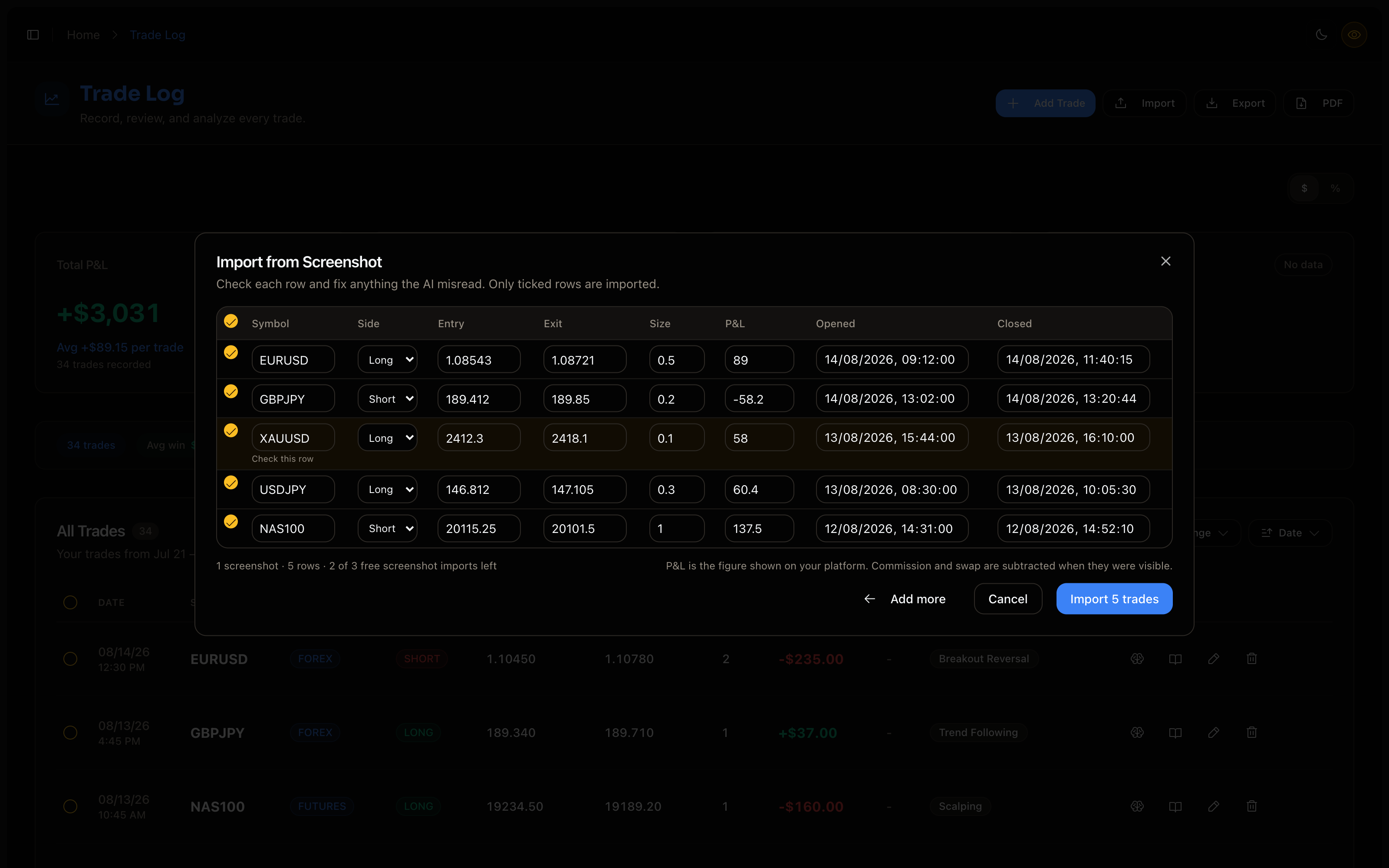Viewport: 1389px width, 868px height.
Task: Open AI analysis brain icon for EURUSD trade
Action: pyautogui.click(x=1137, y=658)
